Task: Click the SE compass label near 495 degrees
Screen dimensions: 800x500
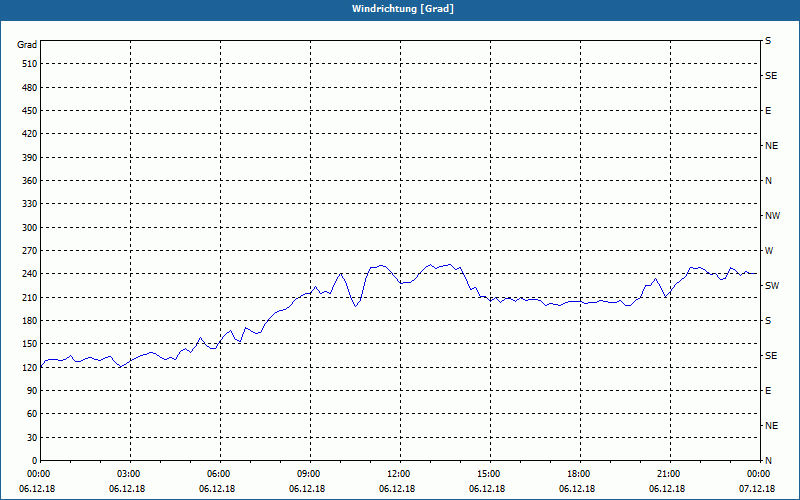Action: click(771, 76)
